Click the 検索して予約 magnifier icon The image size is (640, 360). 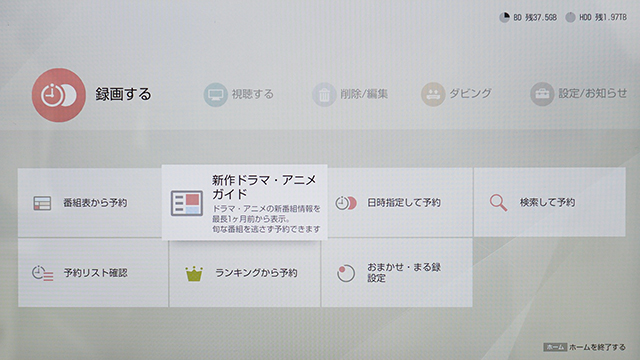click(x=498, y=203)
